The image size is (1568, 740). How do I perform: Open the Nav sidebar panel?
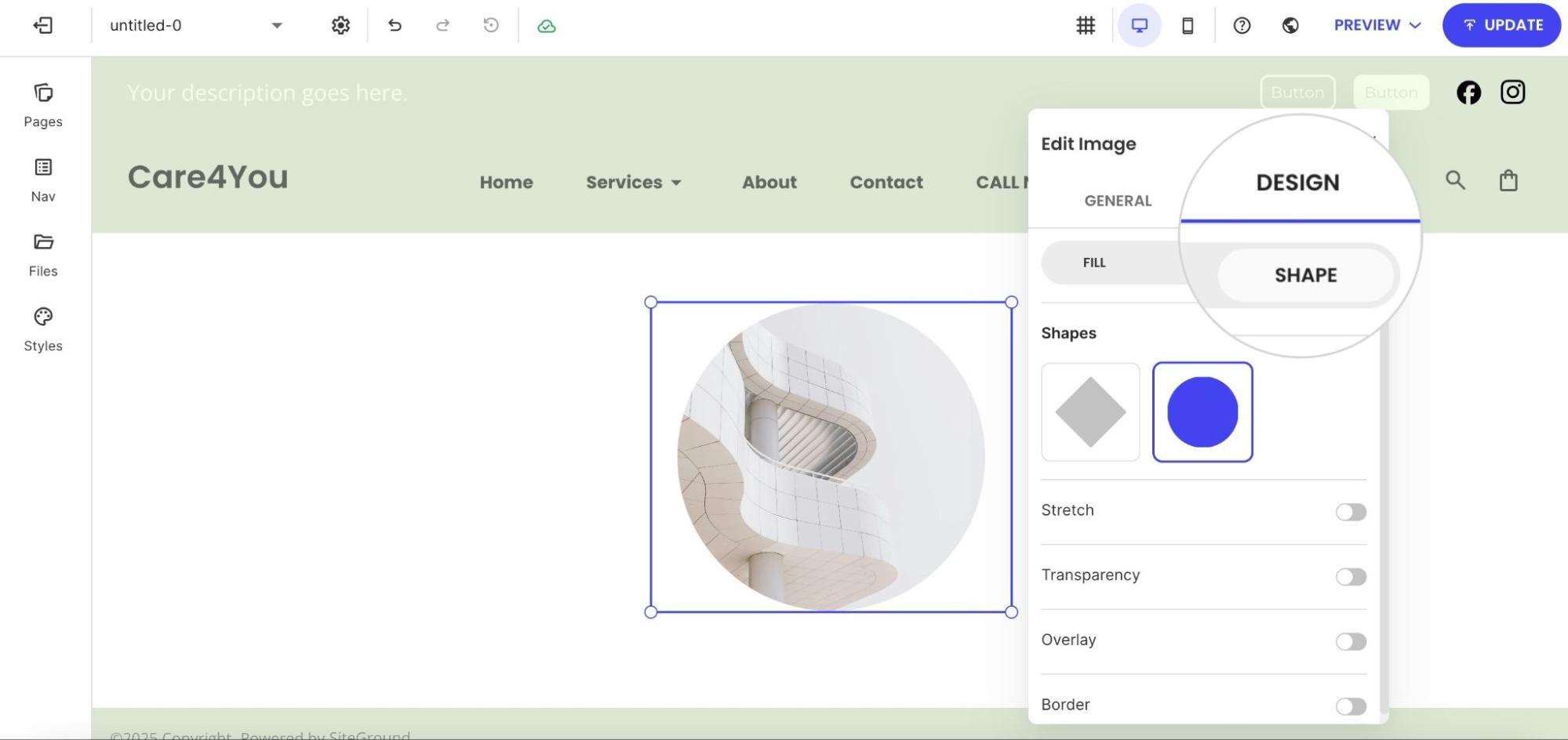click(43, 180)
